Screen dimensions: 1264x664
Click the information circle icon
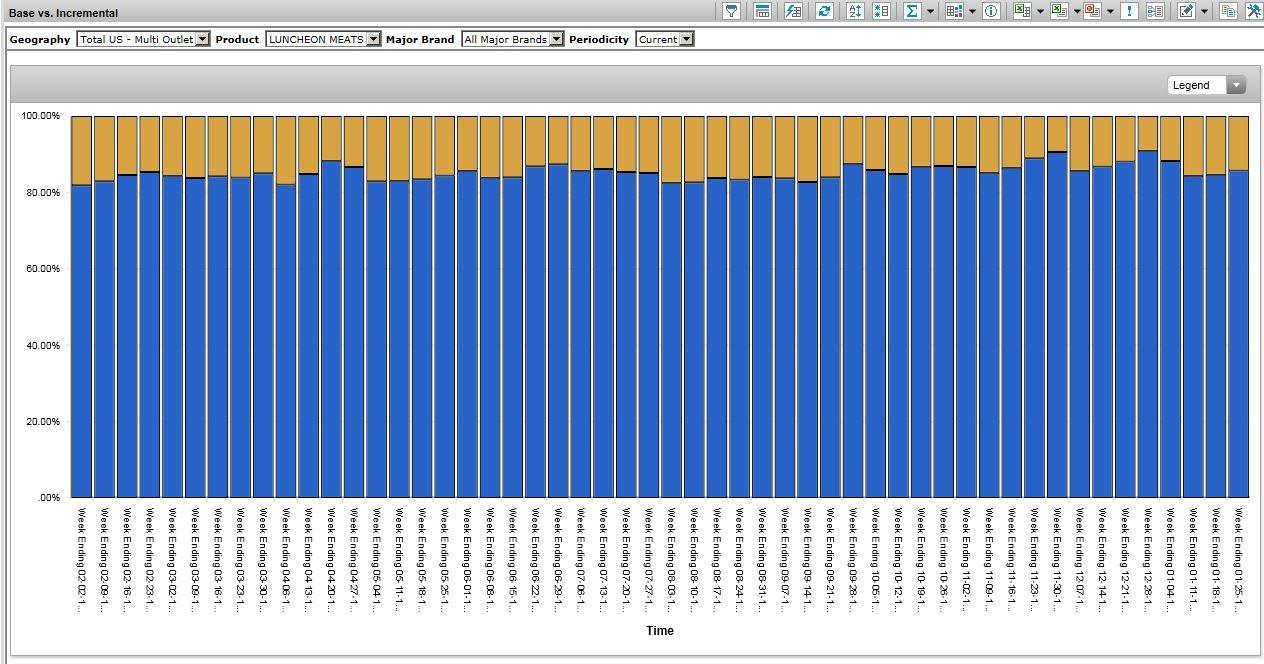(991, 11)
